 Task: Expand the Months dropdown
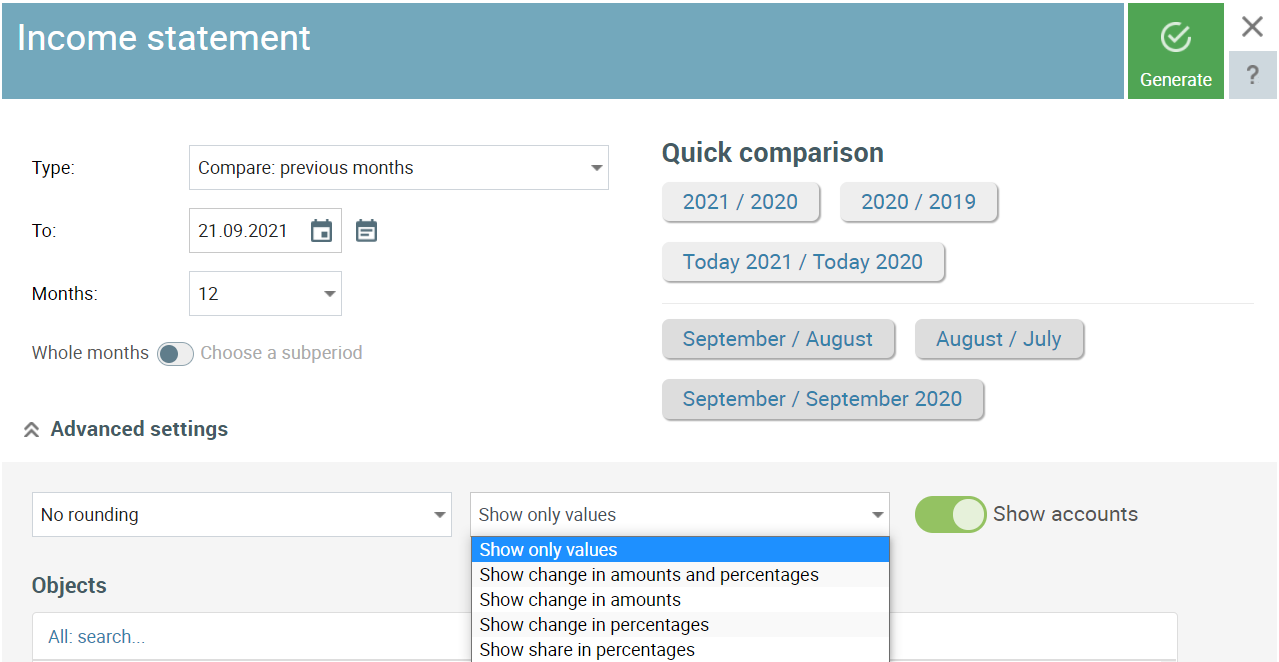(265, 294)
